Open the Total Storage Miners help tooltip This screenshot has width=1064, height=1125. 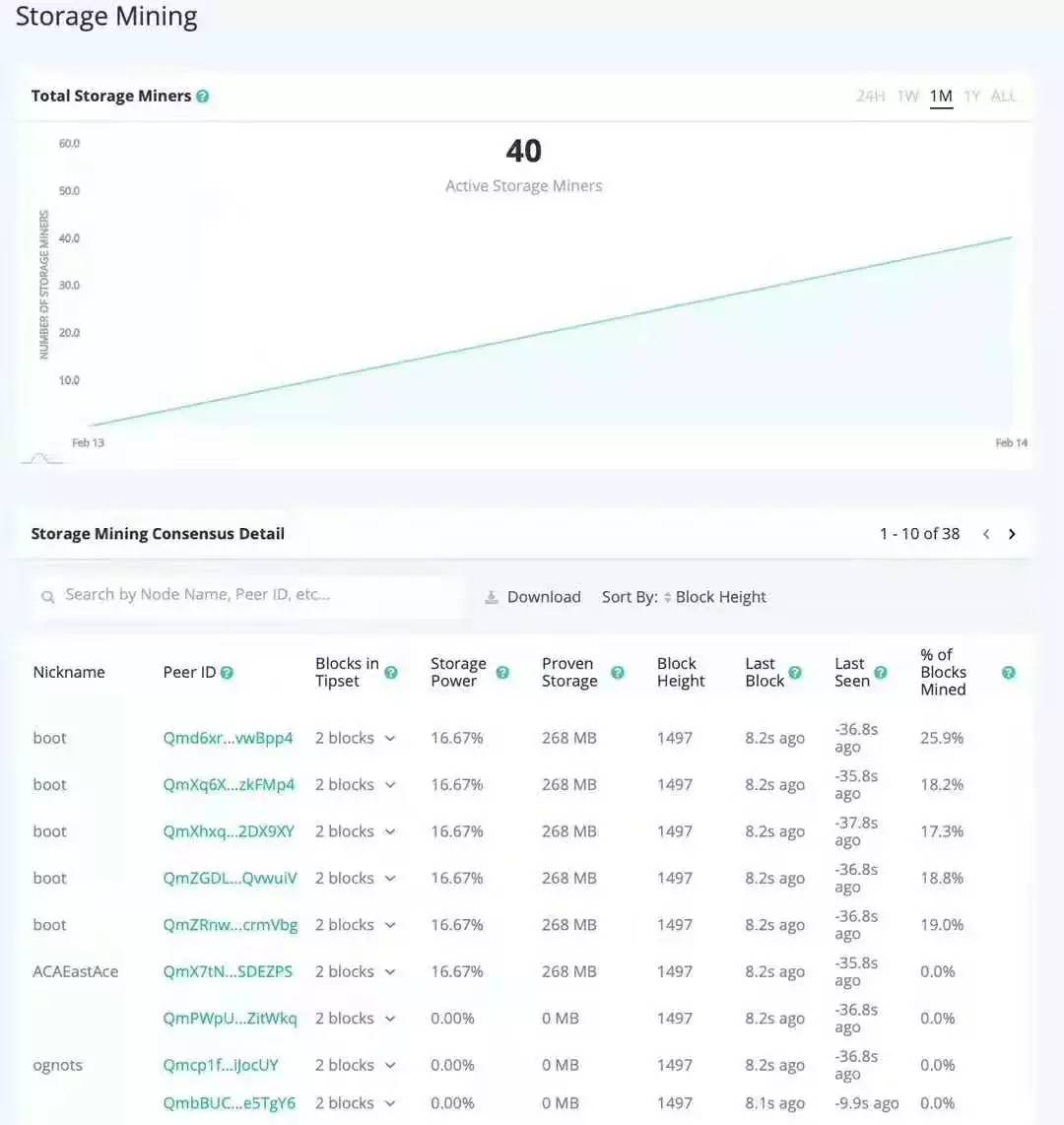pos(203,96)
